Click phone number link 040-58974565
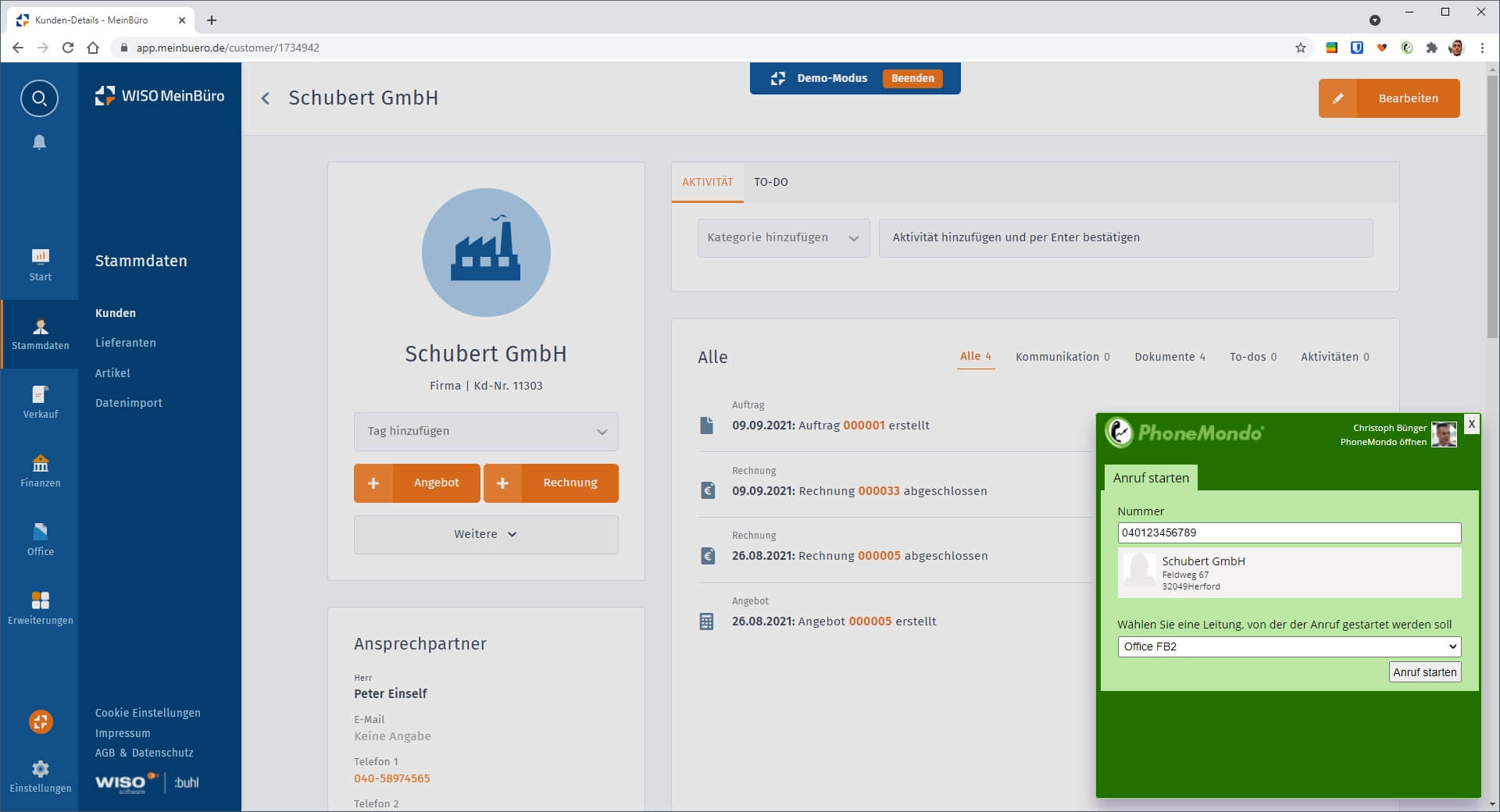 (392, 778)
